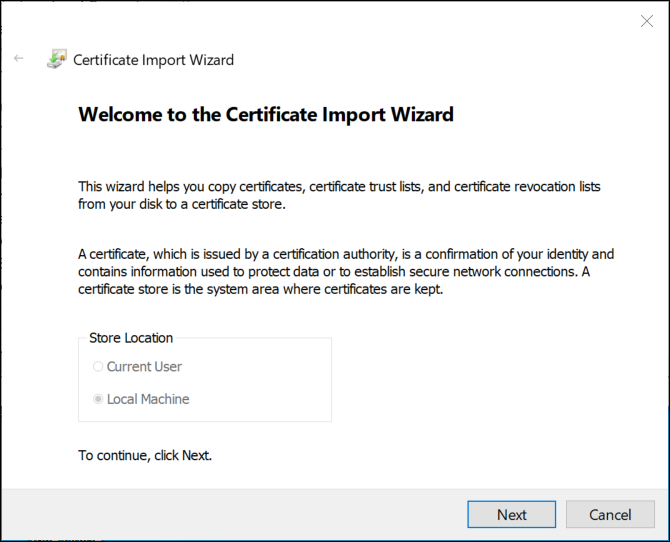The height and width of the screenshot is (542, 670).
Task: Select the Local Machine radio button
Action: (98, 399)
